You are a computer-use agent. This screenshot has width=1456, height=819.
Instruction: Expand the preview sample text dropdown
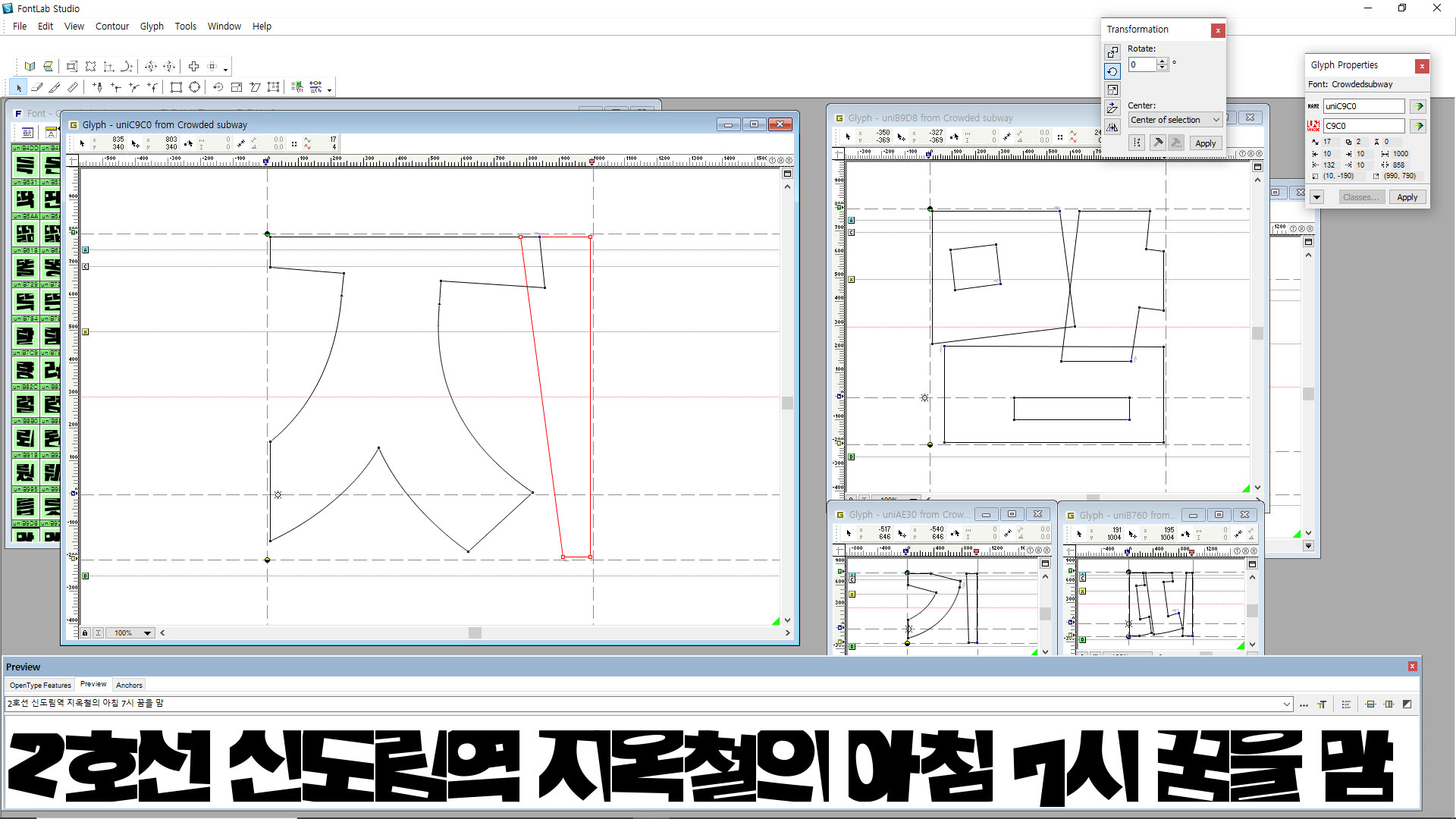pyautogui.click(x=1286, y=704)
